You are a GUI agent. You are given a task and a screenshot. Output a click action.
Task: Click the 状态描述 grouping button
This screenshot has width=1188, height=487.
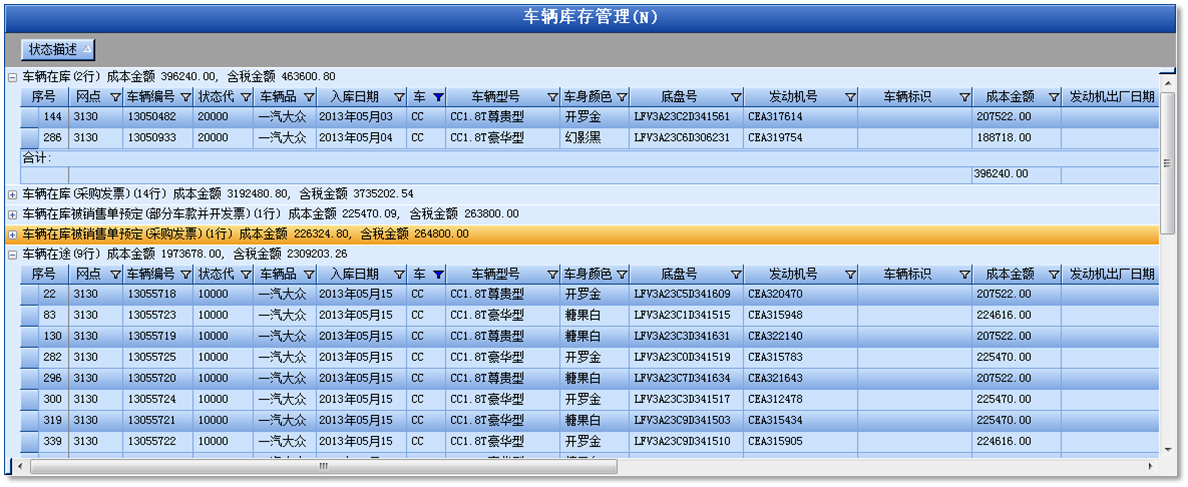(x=58, y=48)
